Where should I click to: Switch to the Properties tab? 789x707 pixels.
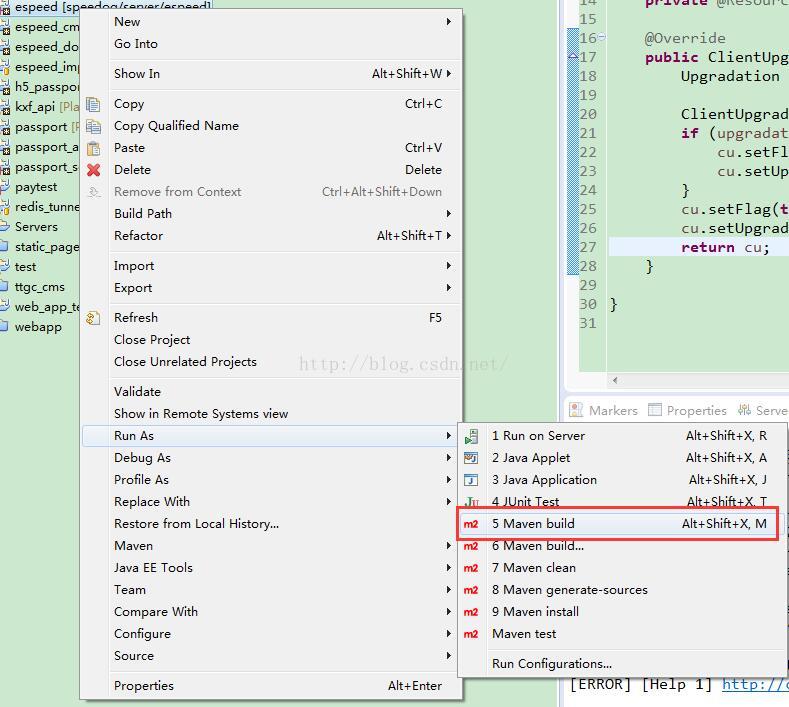[687, 411]
